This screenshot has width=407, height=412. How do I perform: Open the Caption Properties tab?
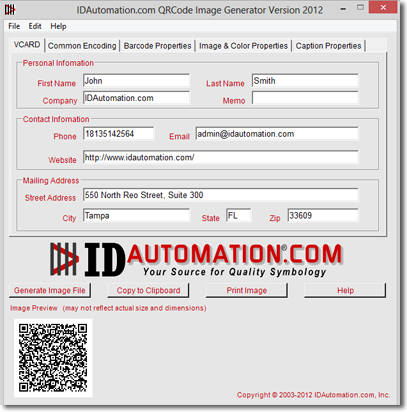(x=328, y=46)
